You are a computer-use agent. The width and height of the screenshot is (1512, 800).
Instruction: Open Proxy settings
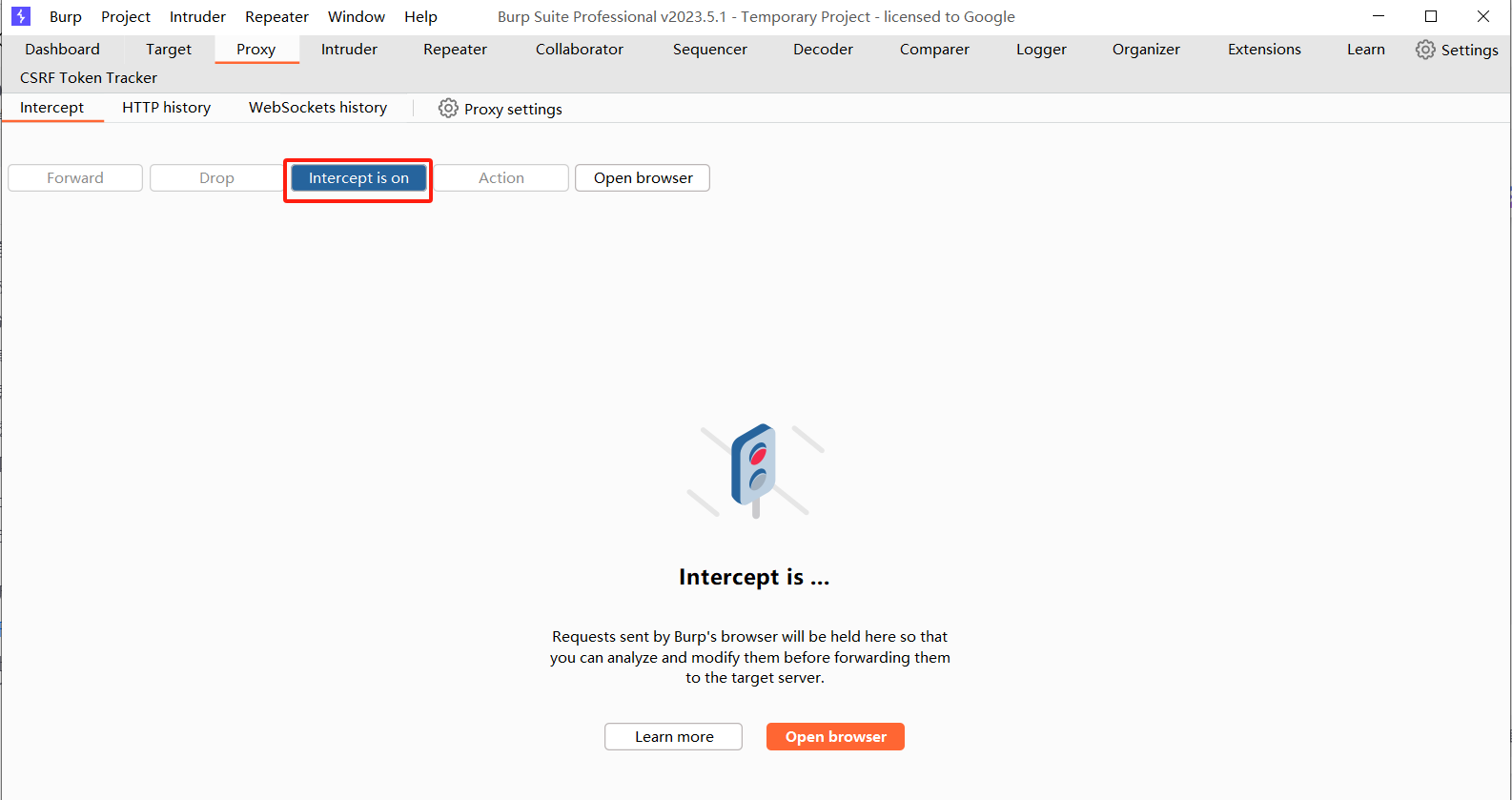501,109
